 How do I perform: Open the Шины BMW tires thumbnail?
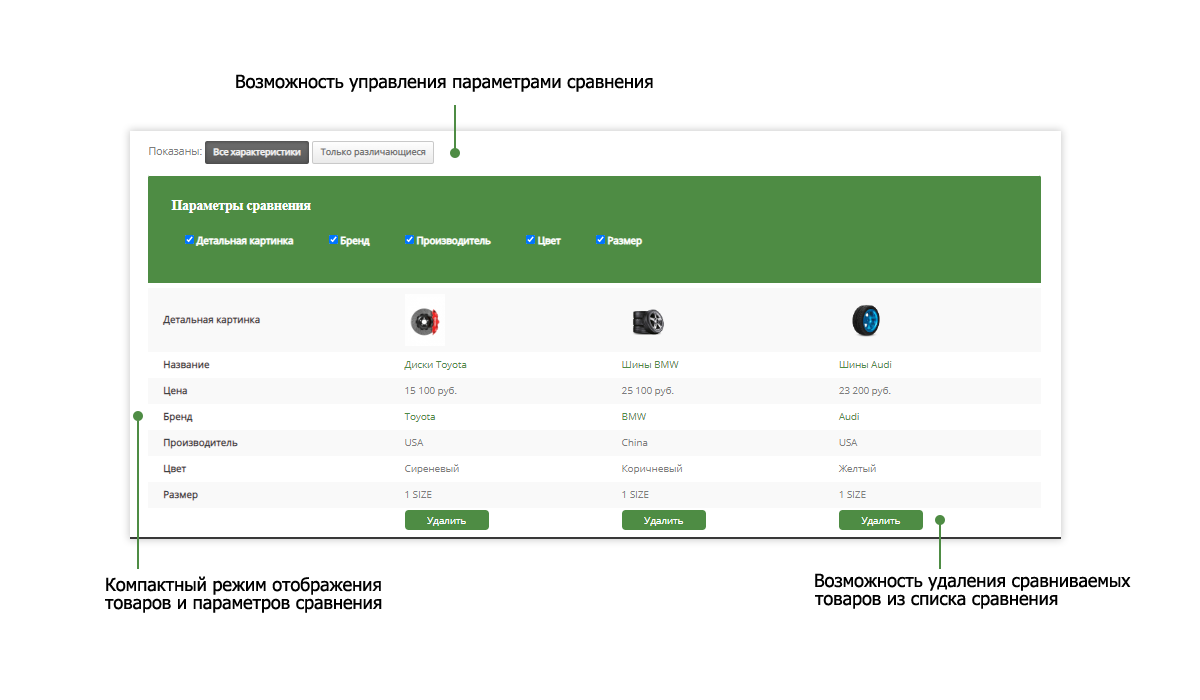tap(647, 322)
